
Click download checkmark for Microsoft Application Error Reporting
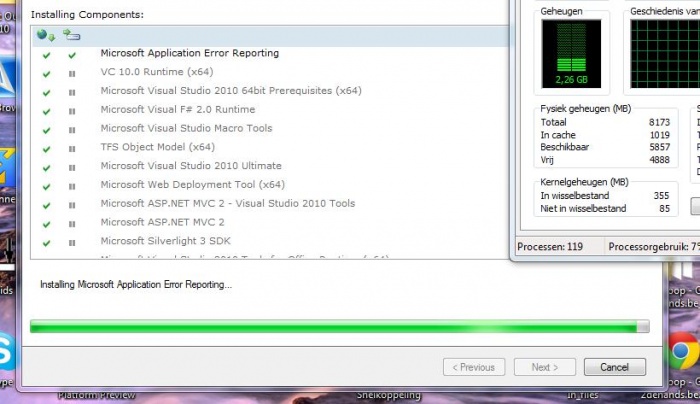coord(46,55)
